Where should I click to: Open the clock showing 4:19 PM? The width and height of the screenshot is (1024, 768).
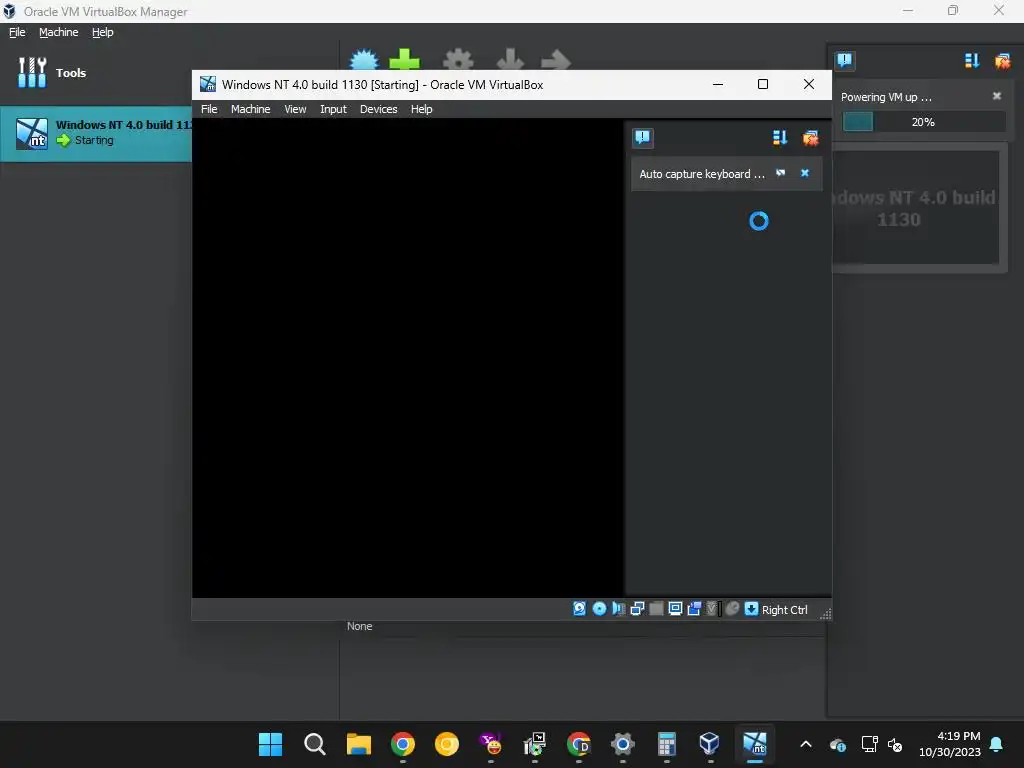tap(950, 744)
